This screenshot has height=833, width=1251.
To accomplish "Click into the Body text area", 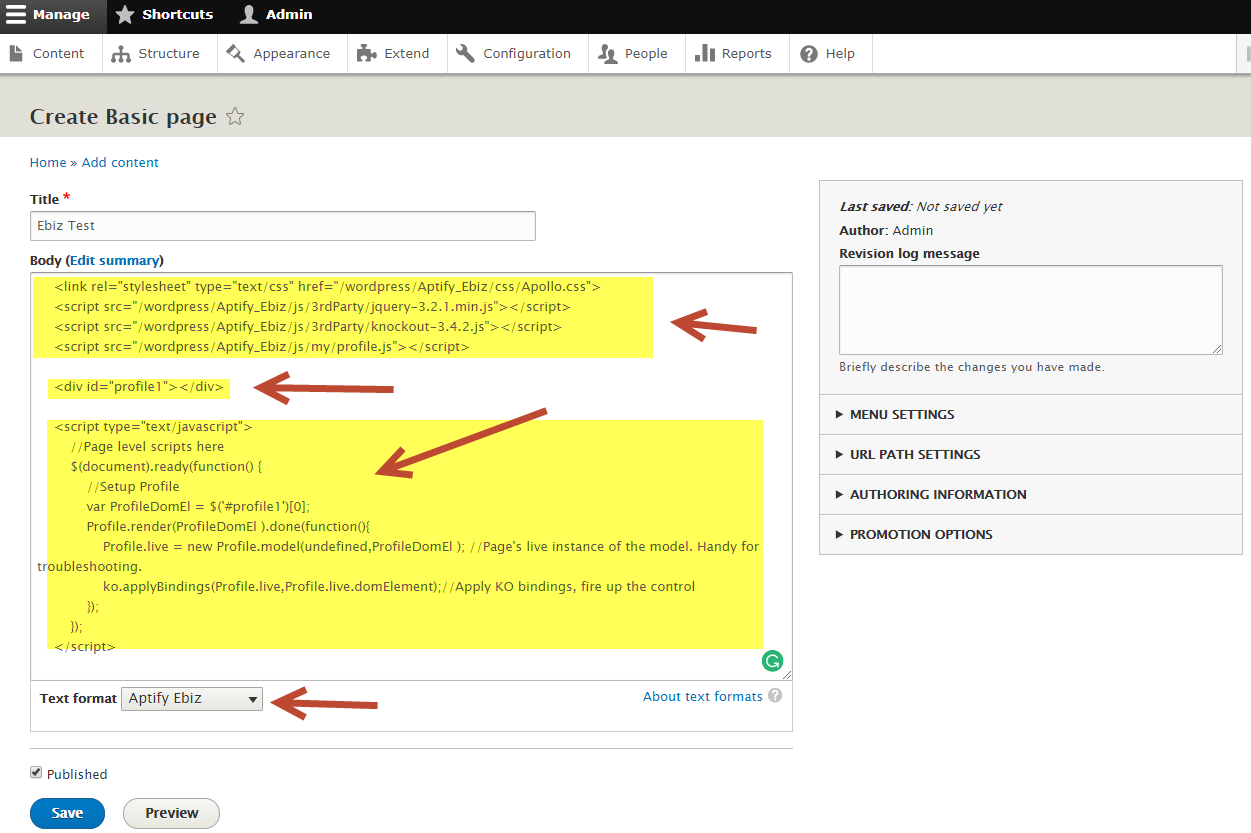I will 411,476.
